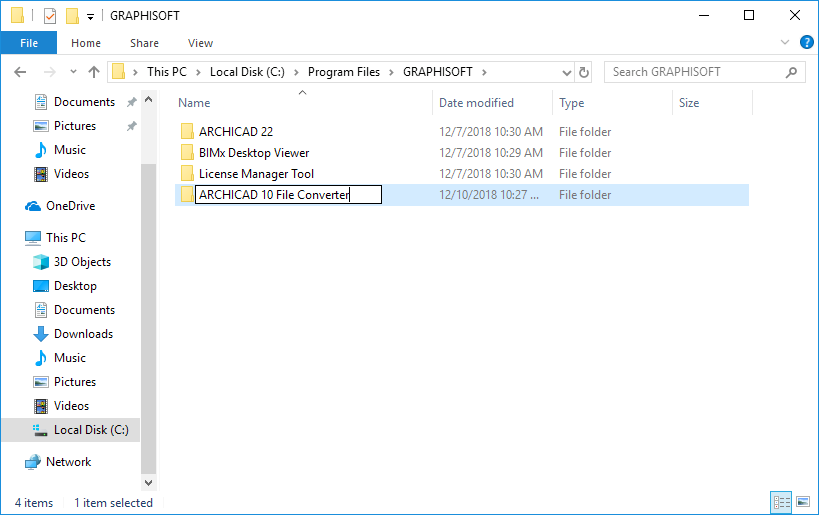This screenshot has height=515, width=819.
Task: Open the File menu
Action: click(29, 43)
